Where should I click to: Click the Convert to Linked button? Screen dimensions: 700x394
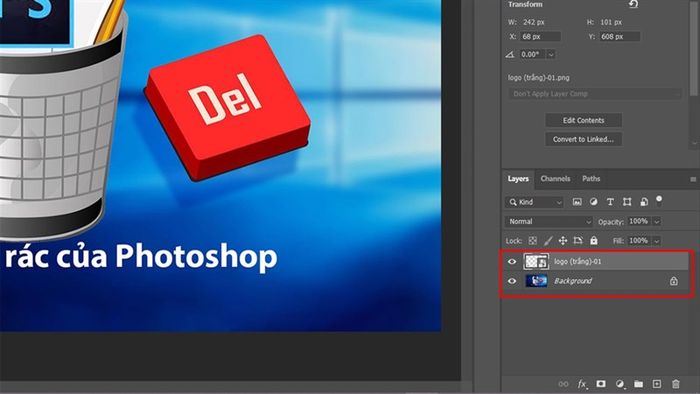[583, 139]
